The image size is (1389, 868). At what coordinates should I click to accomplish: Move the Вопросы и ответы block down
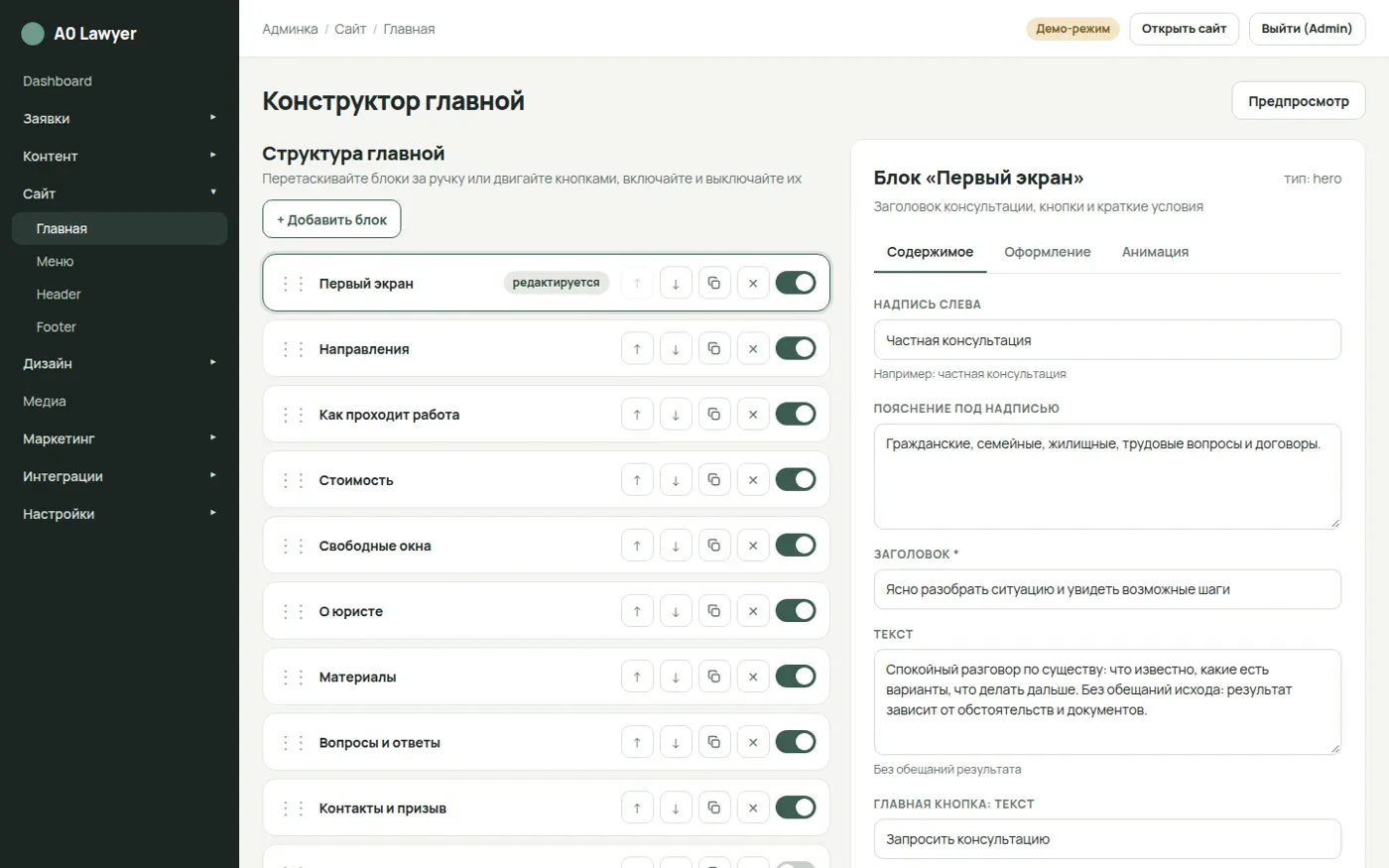click(x=676, y=742)
